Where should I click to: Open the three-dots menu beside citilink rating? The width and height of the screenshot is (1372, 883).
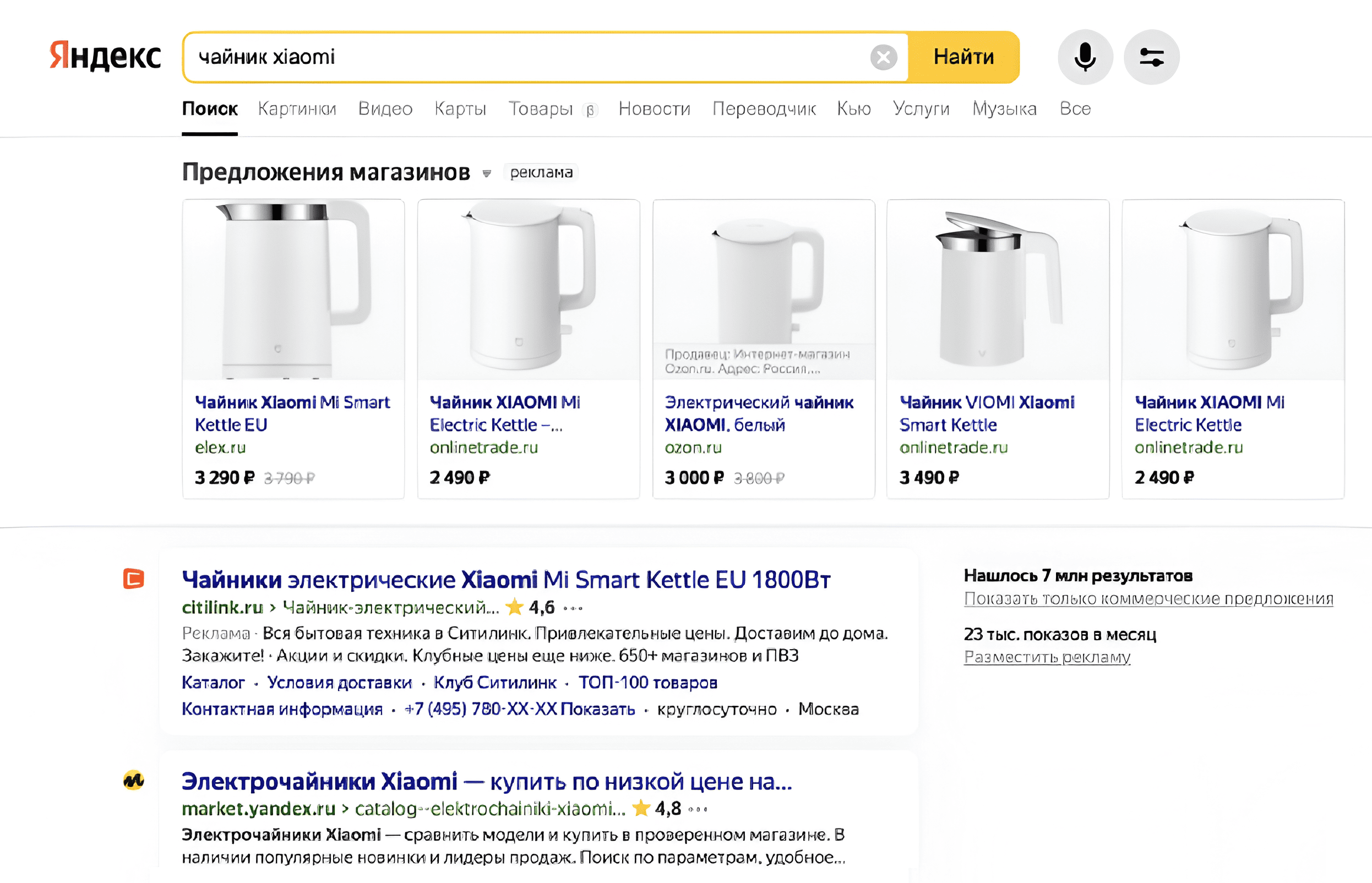click(x=573, y=608)
